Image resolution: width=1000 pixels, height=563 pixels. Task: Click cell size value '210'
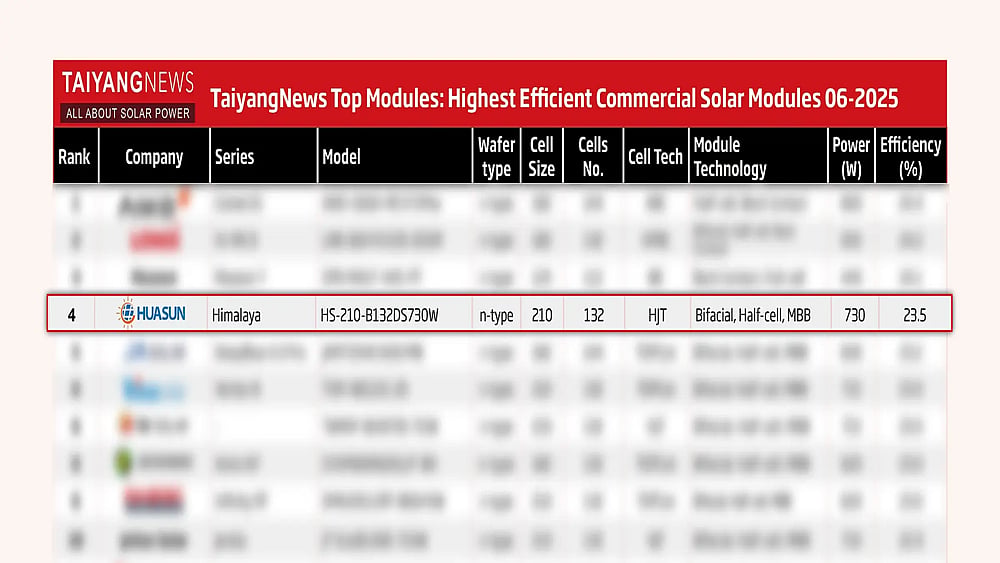tap(541, 315)
